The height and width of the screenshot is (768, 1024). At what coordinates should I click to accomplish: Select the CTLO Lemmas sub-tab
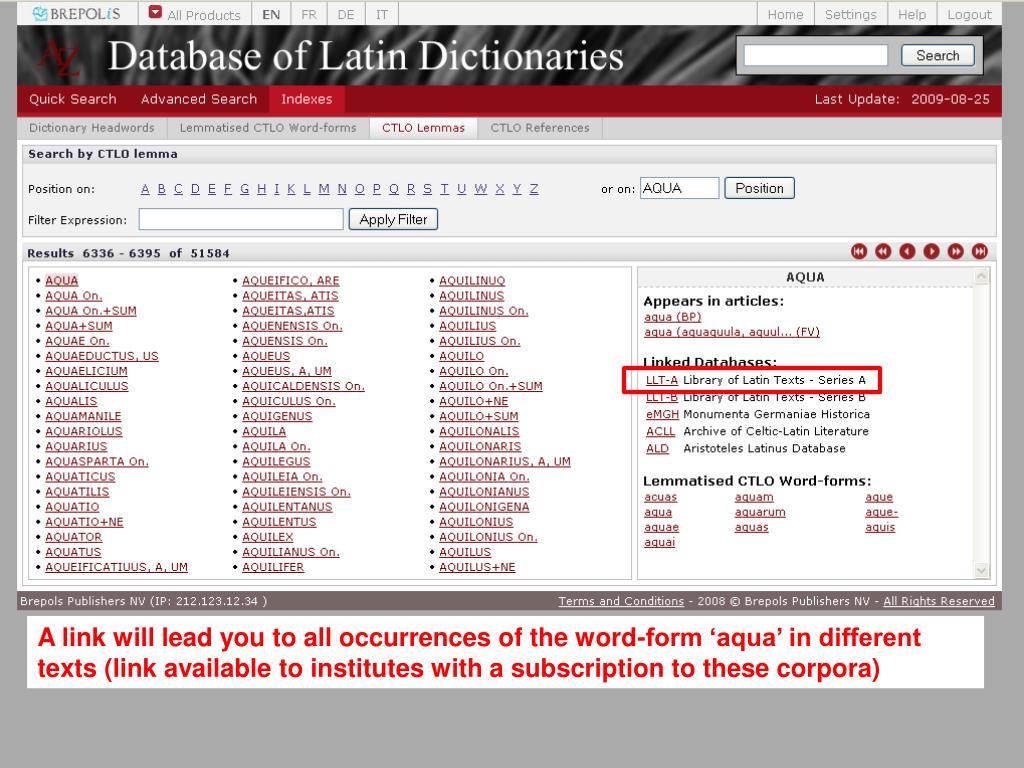click(x=423, y=128)
